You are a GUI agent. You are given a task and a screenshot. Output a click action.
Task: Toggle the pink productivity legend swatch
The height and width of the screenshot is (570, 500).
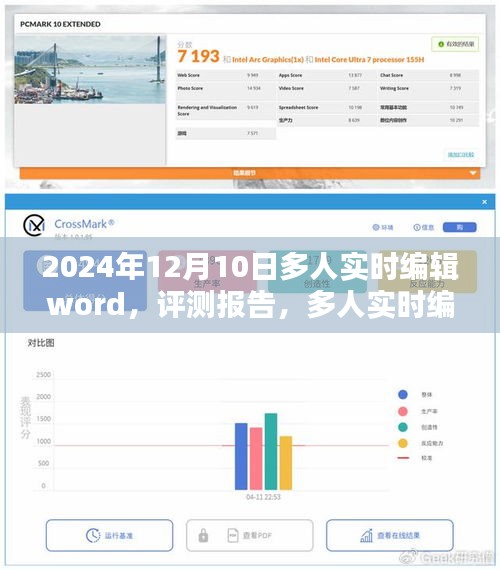click(403, 412)
